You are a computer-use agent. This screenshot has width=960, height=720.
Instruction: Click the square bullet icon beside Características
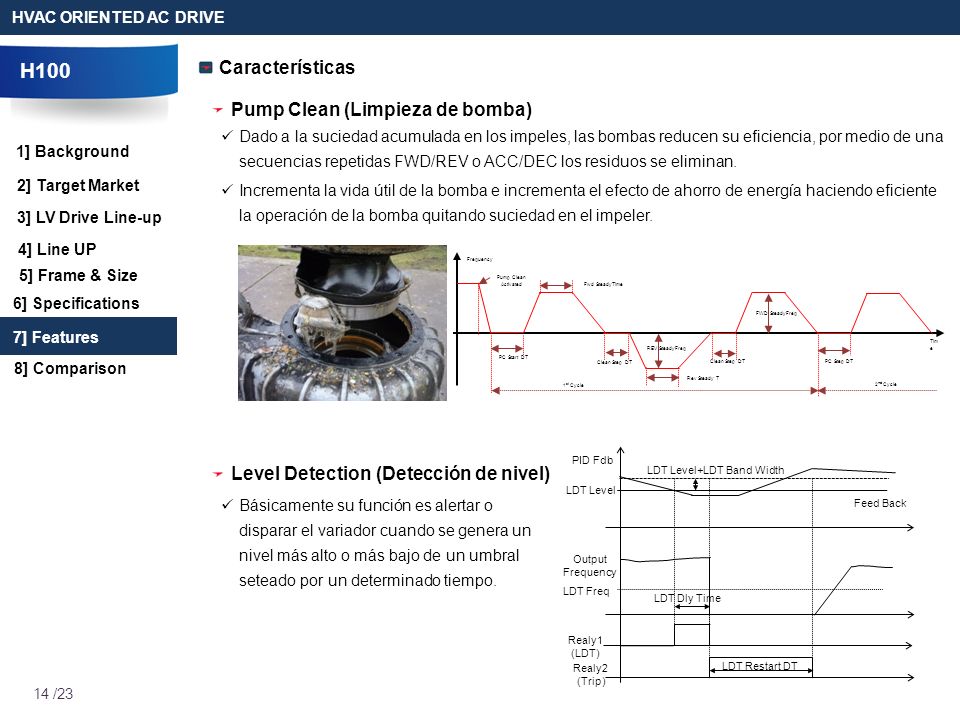[206, 67]
